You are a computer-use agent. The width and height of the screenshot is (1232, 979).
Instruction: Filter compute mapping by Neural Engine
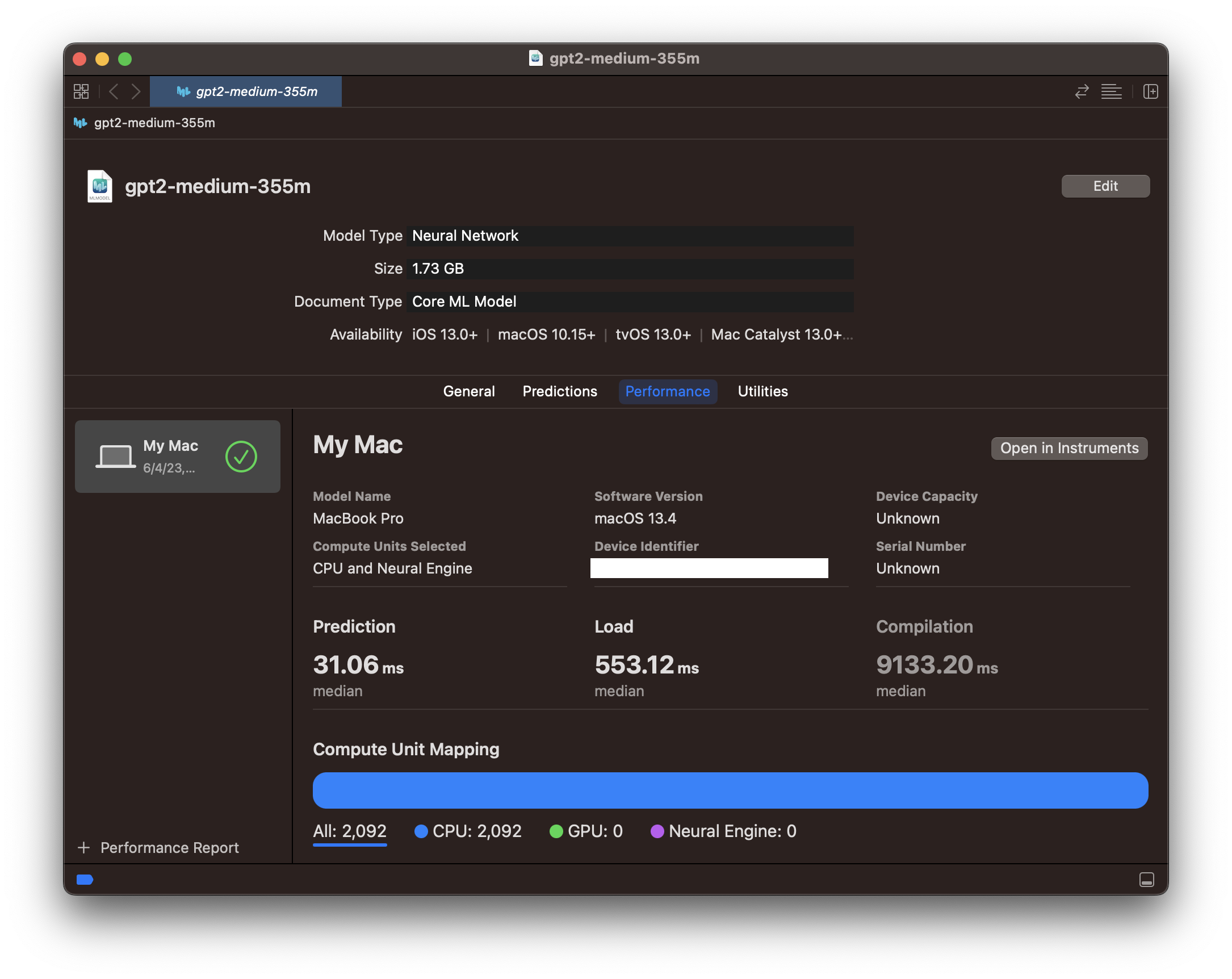(x=723, y=831)
